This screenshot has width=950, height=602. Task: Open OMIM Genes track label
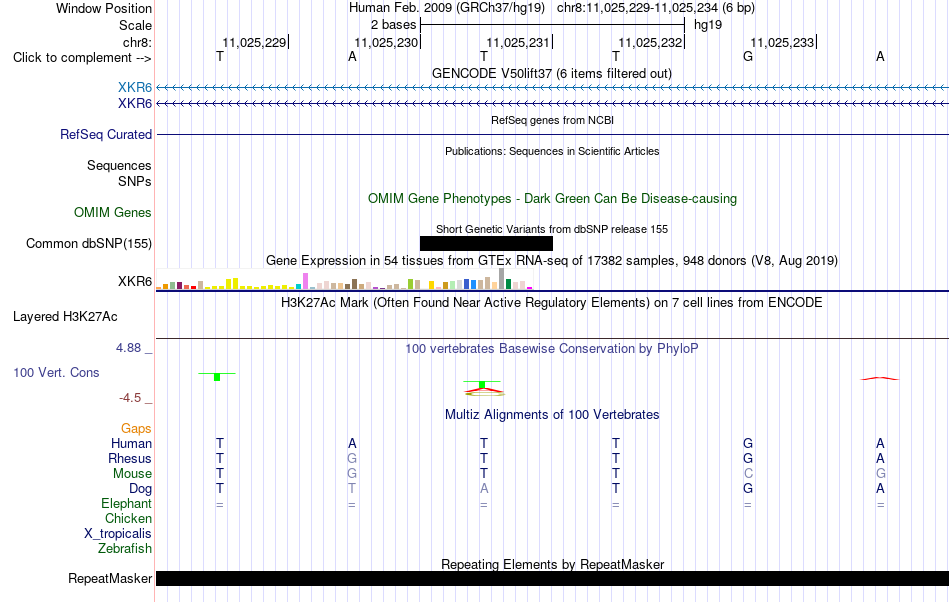coord(112,213)
